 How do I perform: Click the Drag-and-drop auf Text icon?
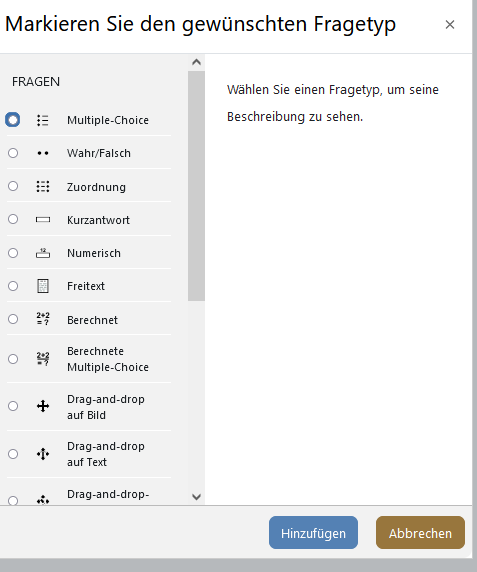click(43, 454)
